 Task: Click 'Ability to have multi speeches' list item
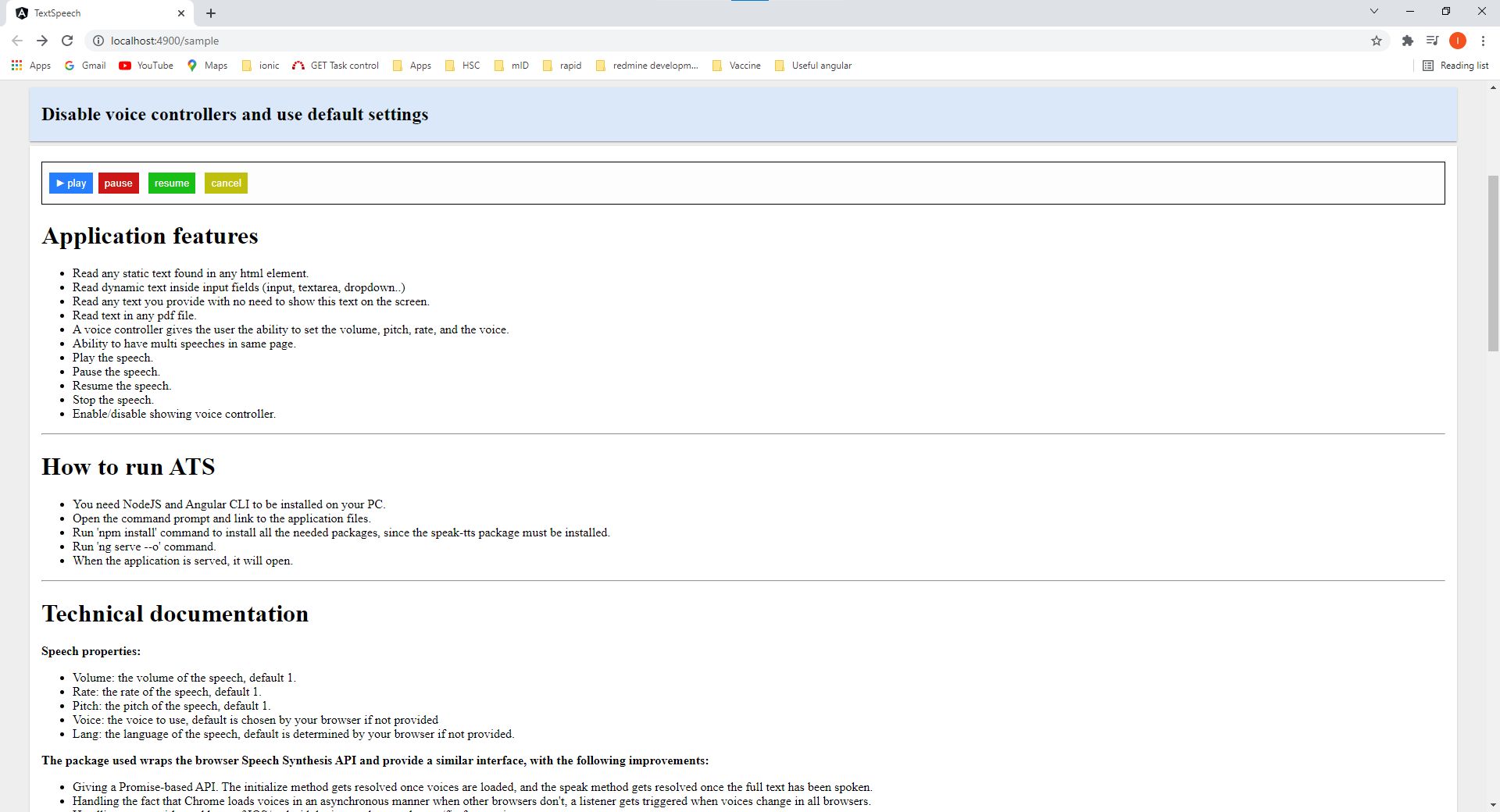click(184, 344)
